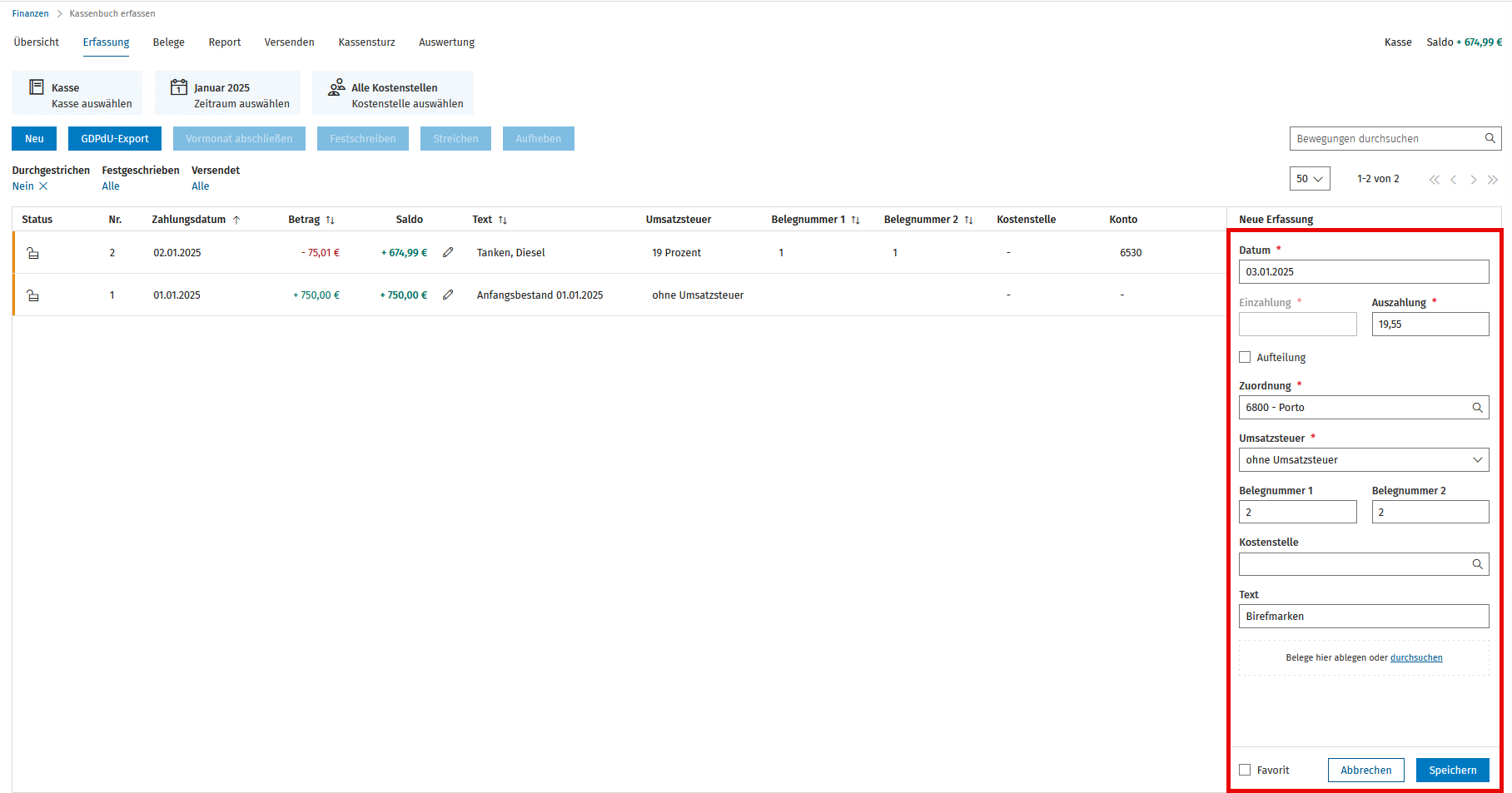Open the Report tab
The image size is (1512, 793).
(224, 42)
